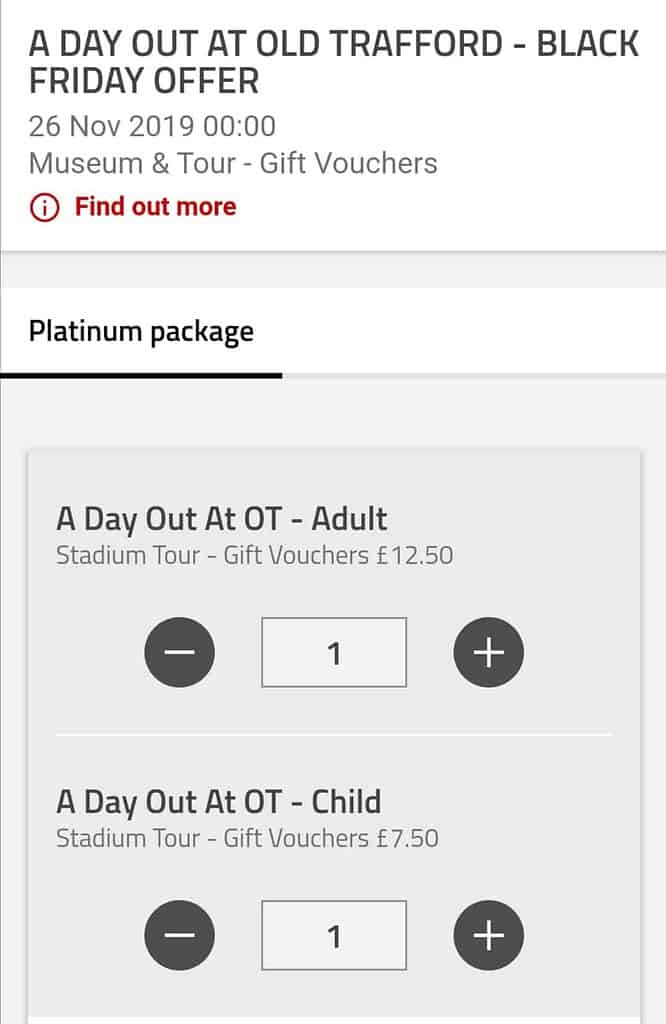Open the Find out more link
This screenshot has height=1024, width=666.
pyautogui.click(x=155, y=206)
